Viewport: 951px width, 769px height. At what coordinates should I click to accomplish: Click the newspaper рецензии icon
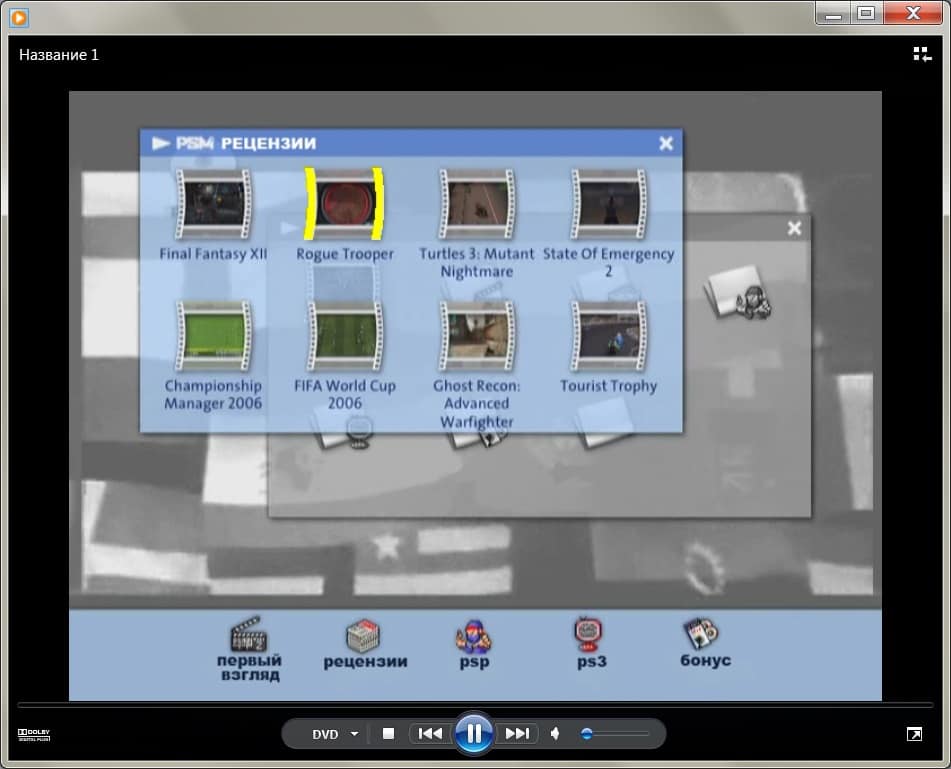363,635
